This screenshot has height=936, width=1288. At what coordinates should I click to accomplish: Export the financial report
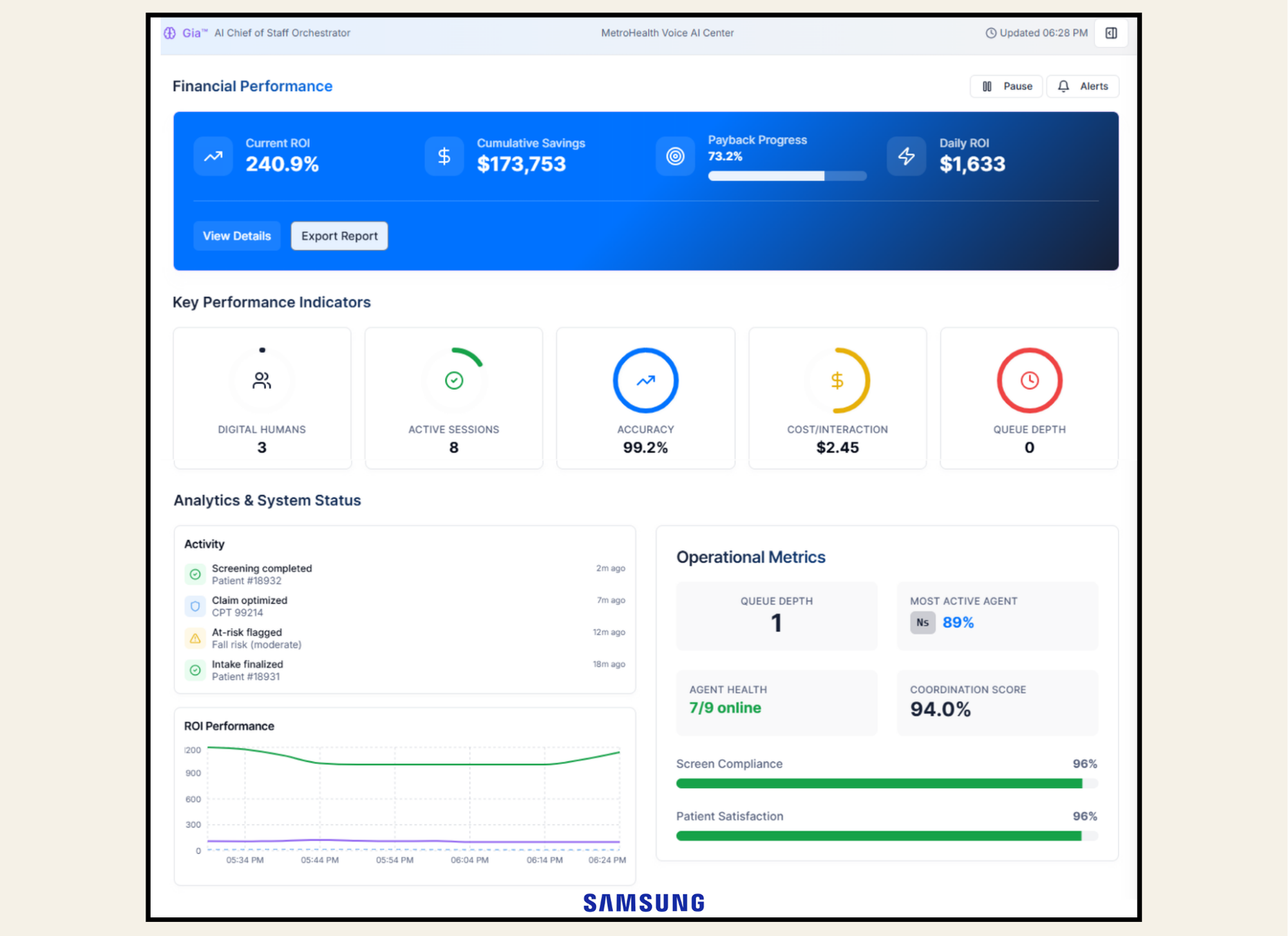(x=339, y=236)
